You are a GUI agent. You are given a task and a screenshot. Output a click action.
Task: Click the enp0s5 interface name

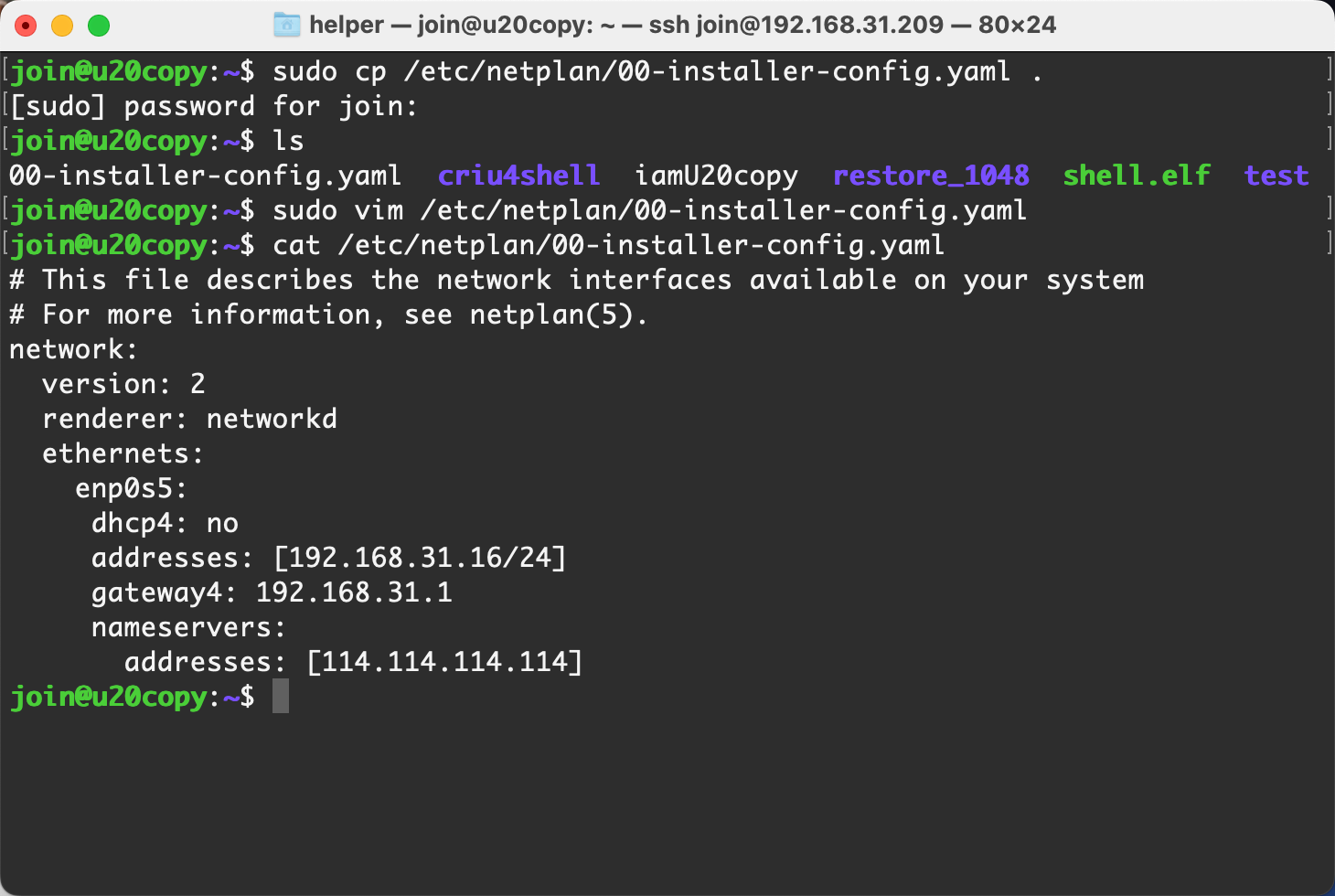click(124, 488)
